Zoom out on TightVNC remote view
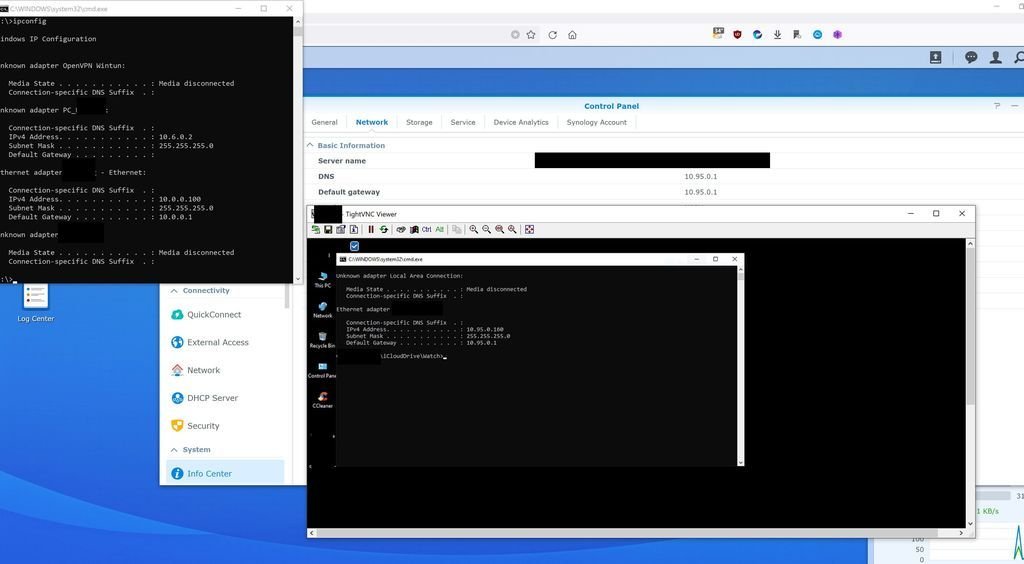This screenshot has height=564, width=1024. click(487, 229)
